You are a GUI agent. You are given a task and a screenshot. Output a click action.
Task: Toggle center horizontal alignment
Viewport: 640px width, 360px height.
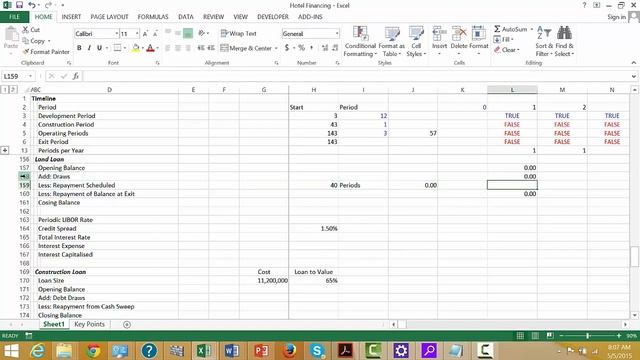178,48
